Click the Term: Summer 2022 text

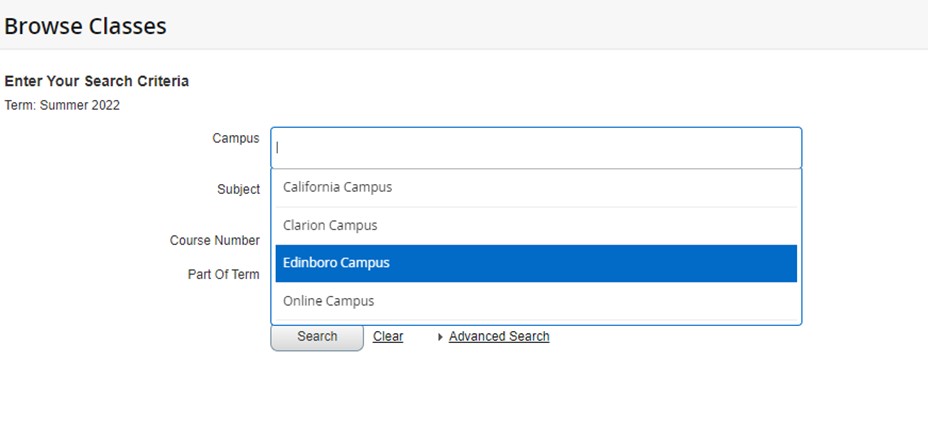62,105
